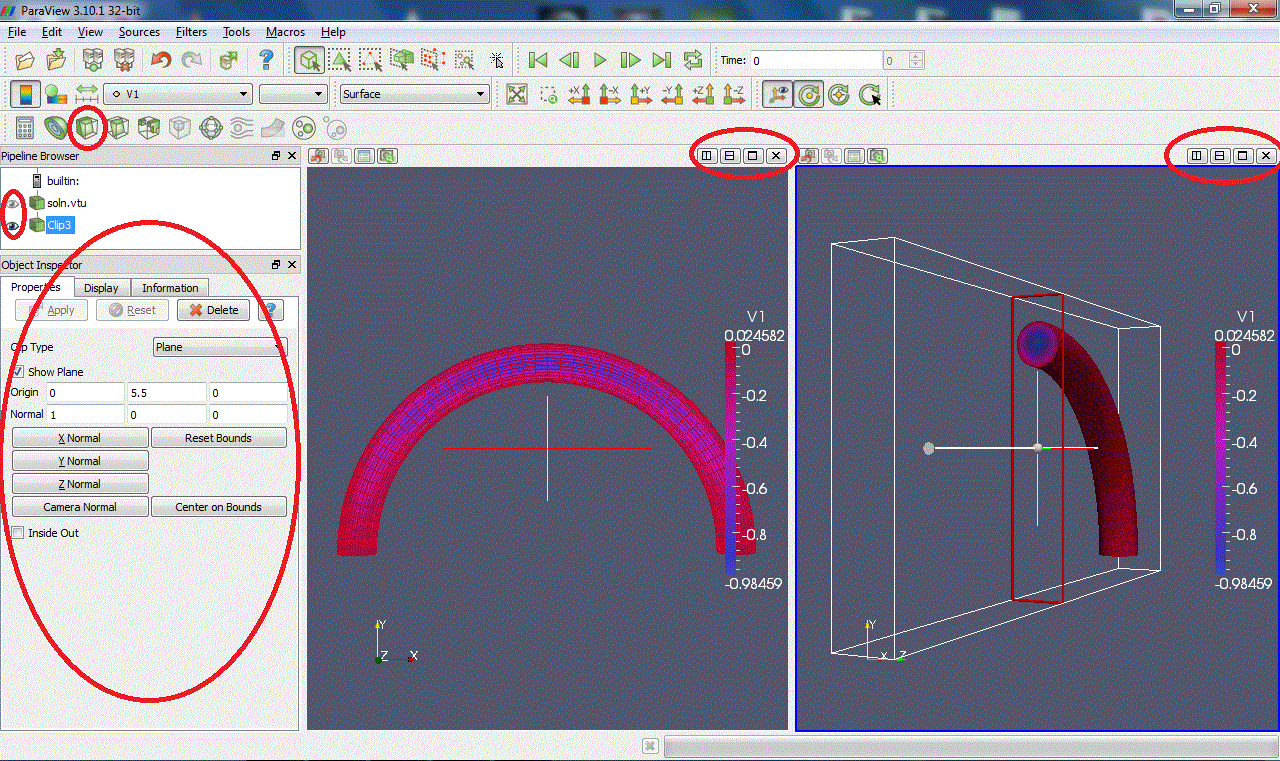1280x761 pixels.
Task: Set view direction to -Y
Action: click(673, 95)
